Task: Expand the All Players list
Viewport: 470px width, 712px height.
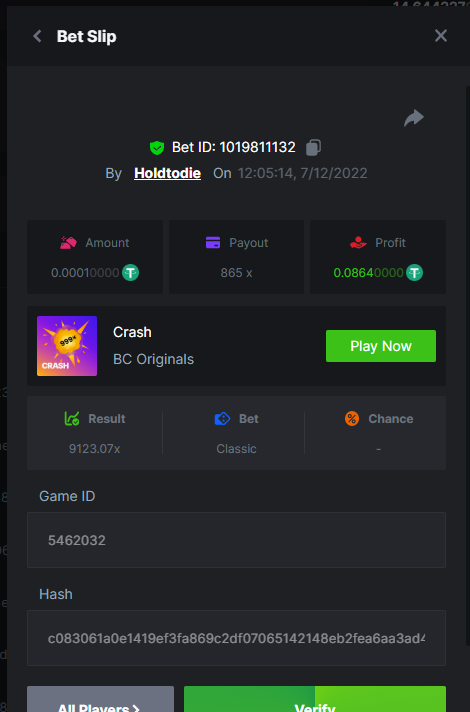Action: point(100,699)
